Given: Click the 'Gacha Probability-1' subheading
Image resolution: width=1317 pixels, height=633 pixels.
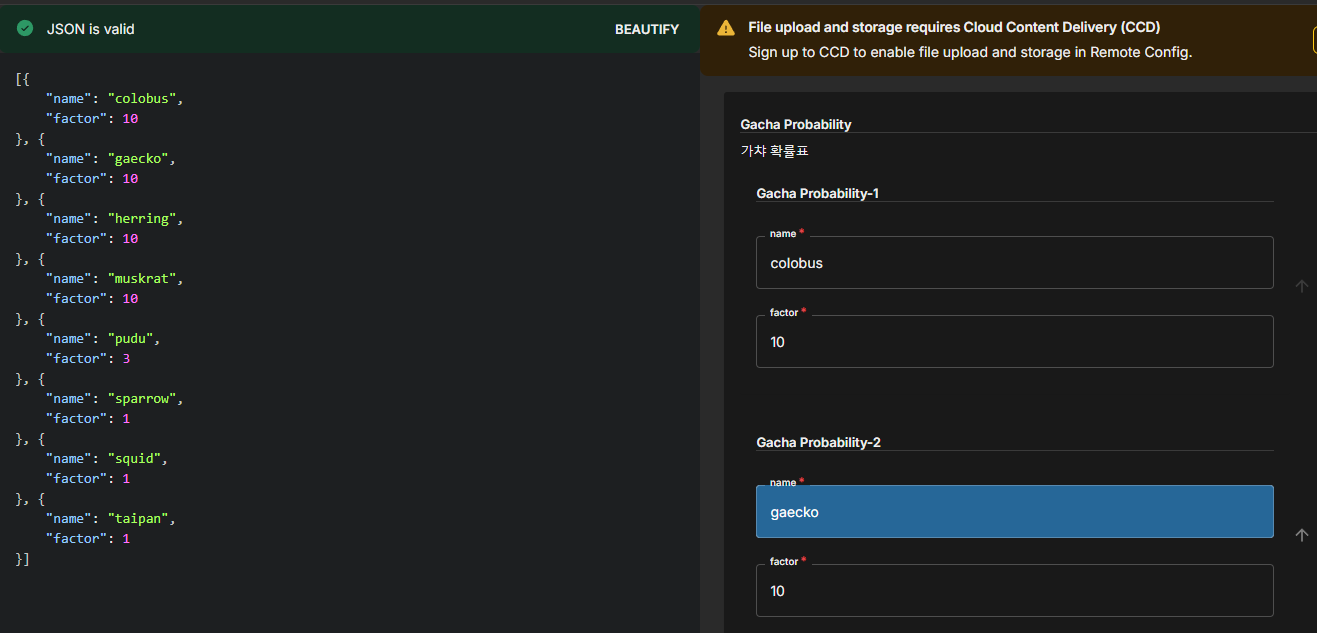Looking at the screenshot, I should pyautogui.click(x=817, y=193).
